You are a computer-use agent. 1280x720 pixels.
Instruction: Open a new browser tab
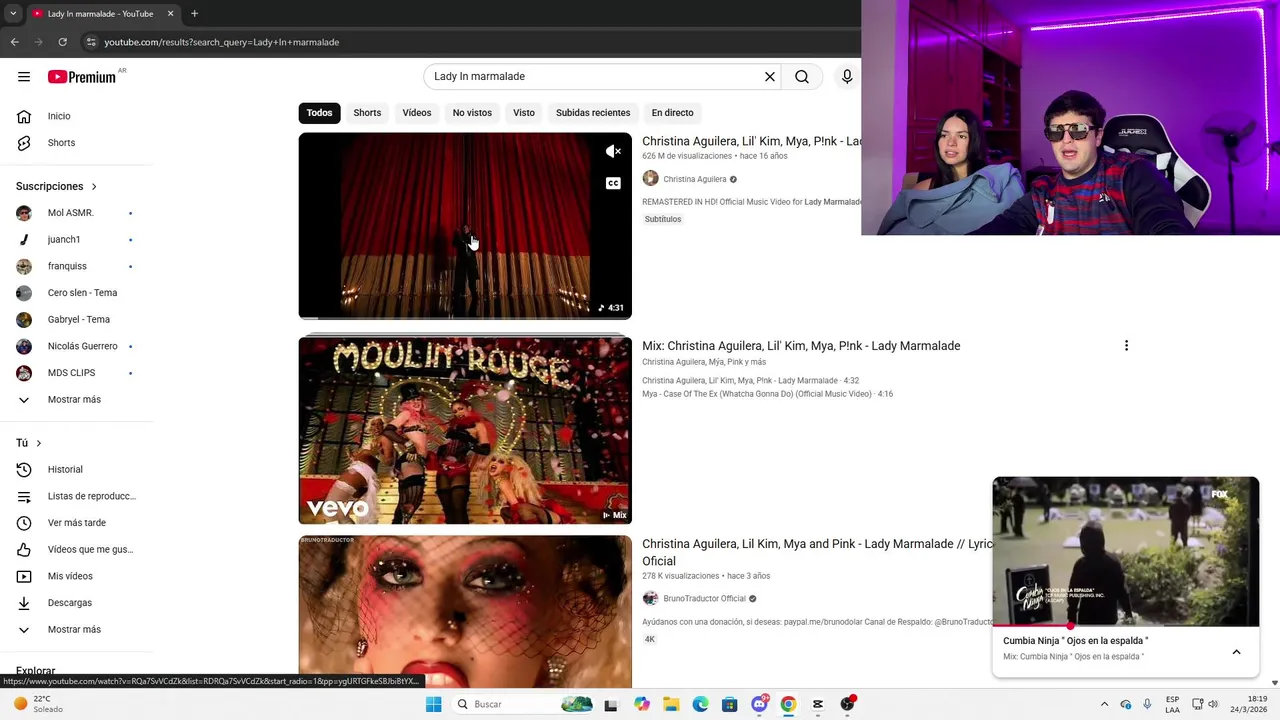point(194,14)
